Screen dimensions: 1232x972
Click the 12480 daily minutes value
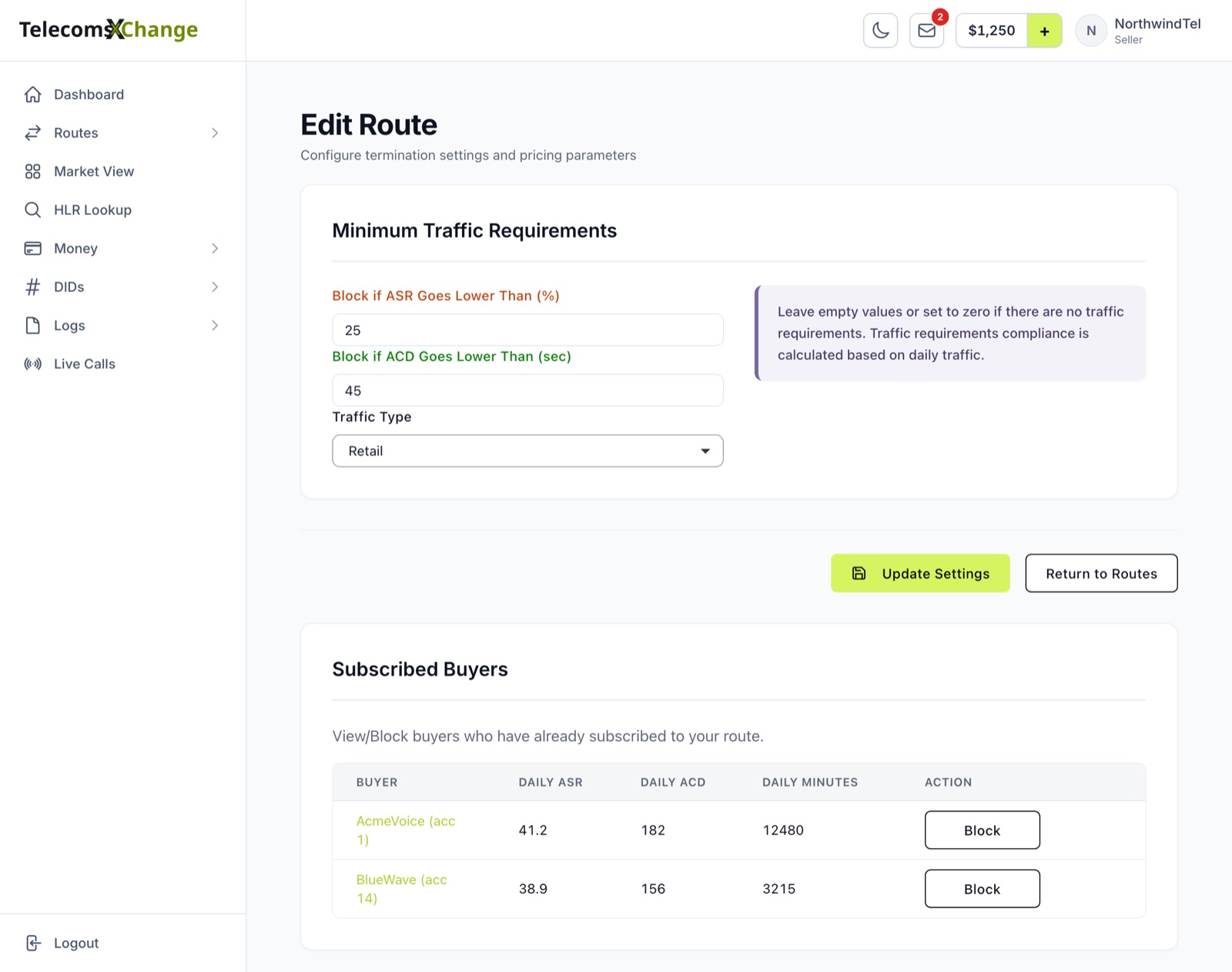click(783, 830)
